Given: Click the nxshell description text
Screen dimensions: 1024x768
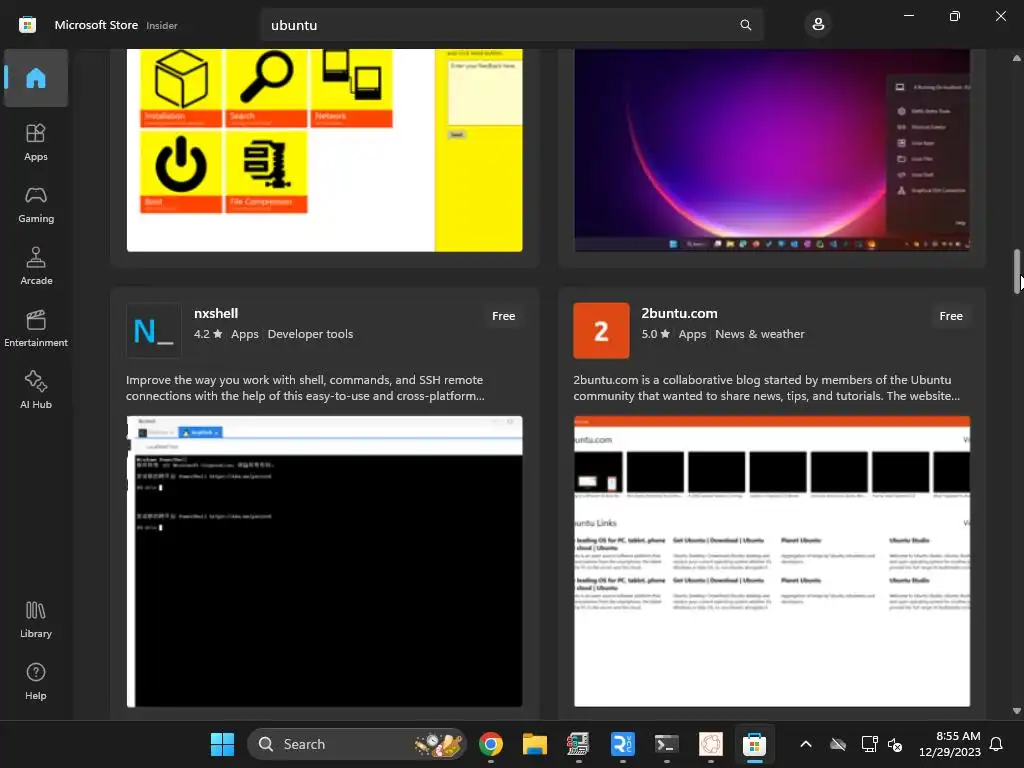Looking at the screenshot, I should click(305, 388).
